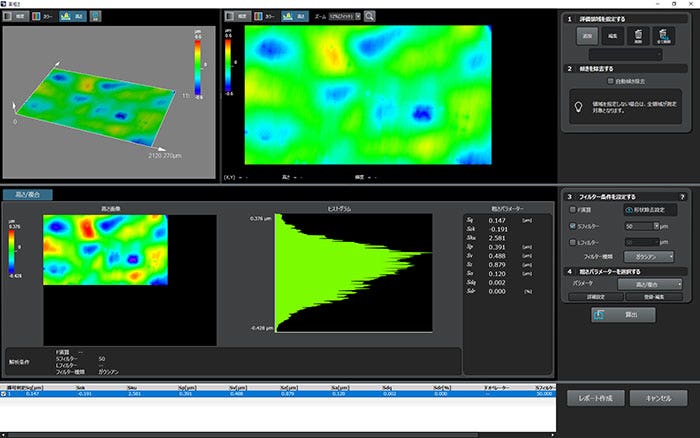Click the calculate button with export icon
Image resolution: width=700 pixels, height=438 pixels.
[x=621, y=314]
